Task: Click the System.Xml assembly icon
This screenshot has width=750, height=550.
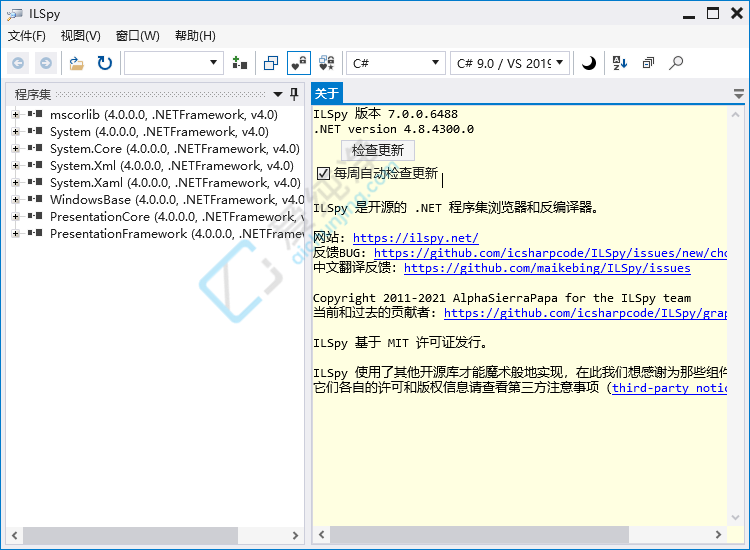Action: click(35, 165)
